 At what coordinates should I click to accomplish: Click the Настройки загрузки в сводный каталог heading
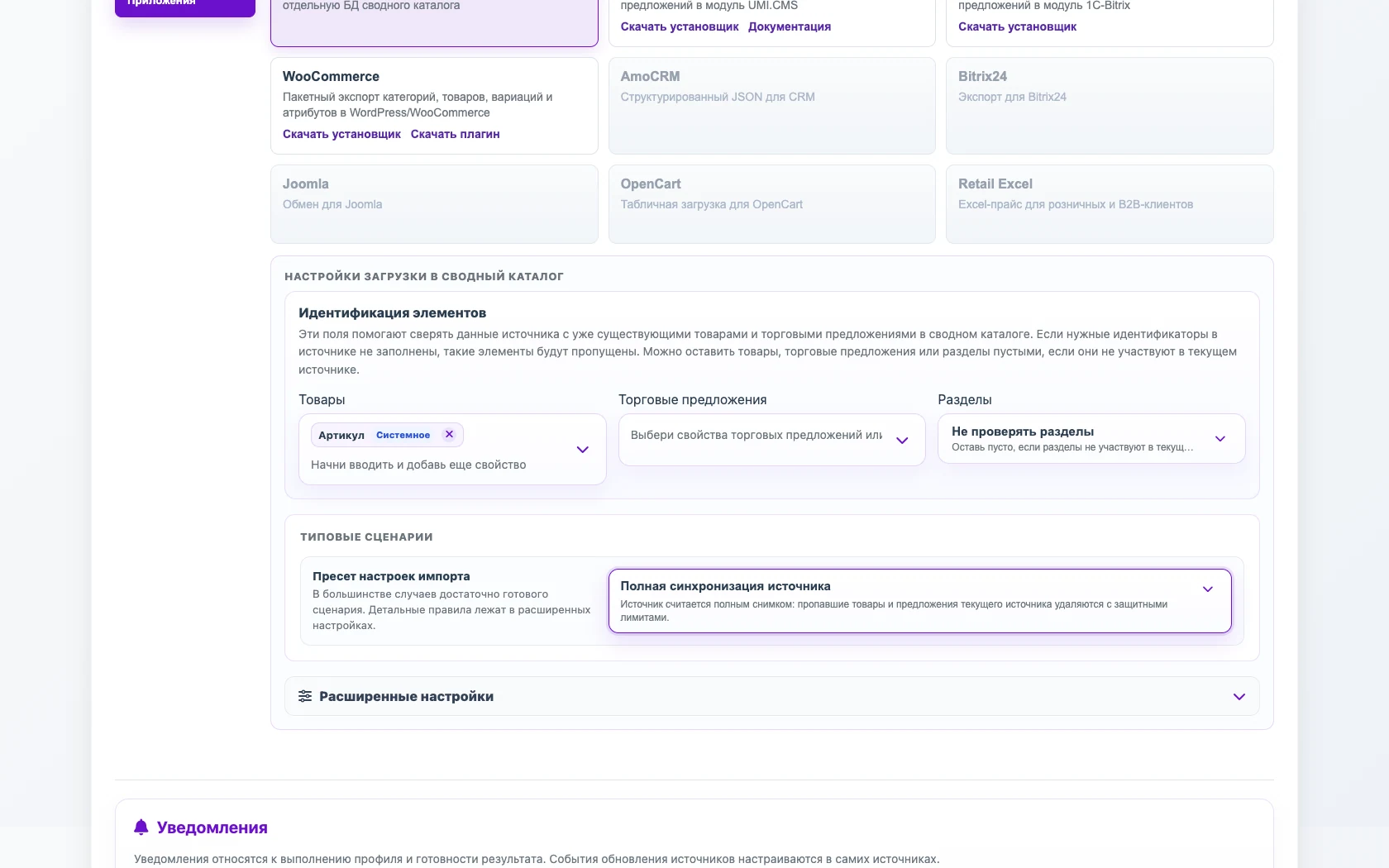[x=424, y=276]
